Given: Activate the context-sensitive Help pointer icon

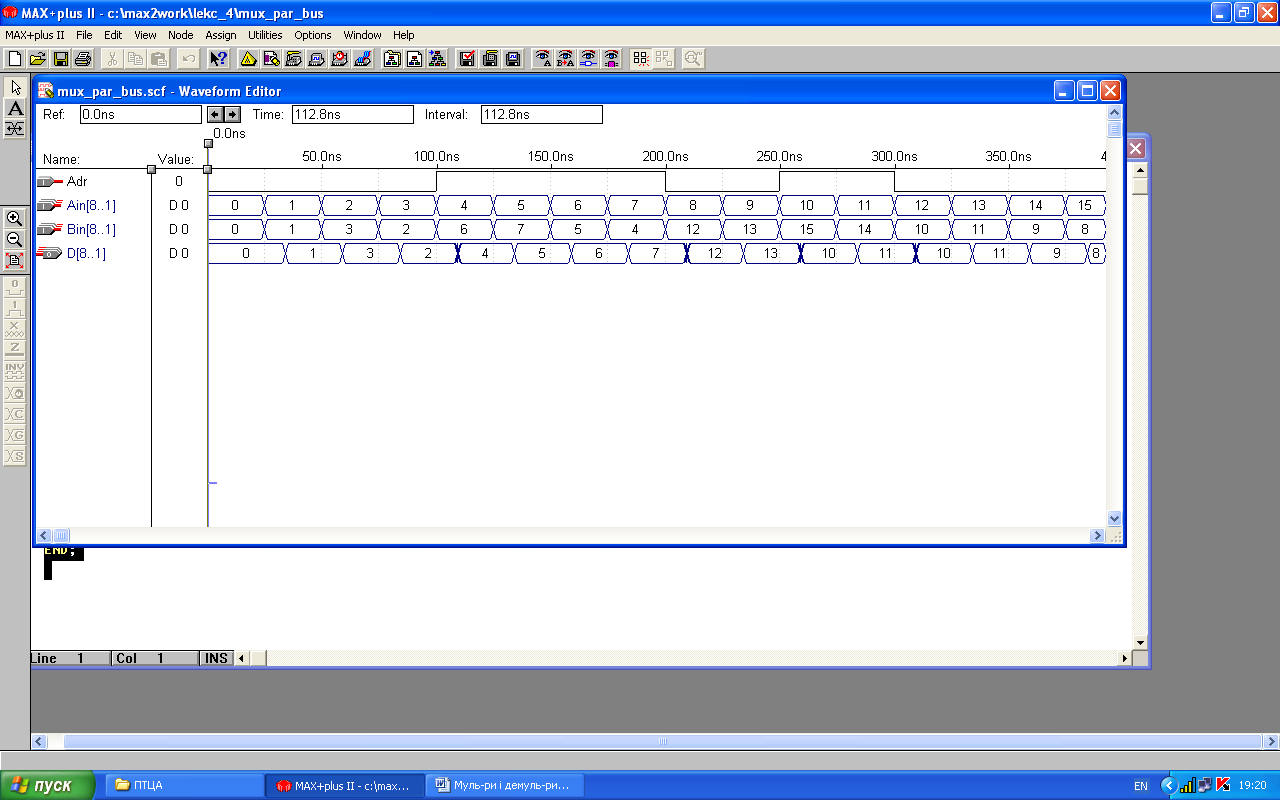Looking at the screenshot, I should coord(219,59).
